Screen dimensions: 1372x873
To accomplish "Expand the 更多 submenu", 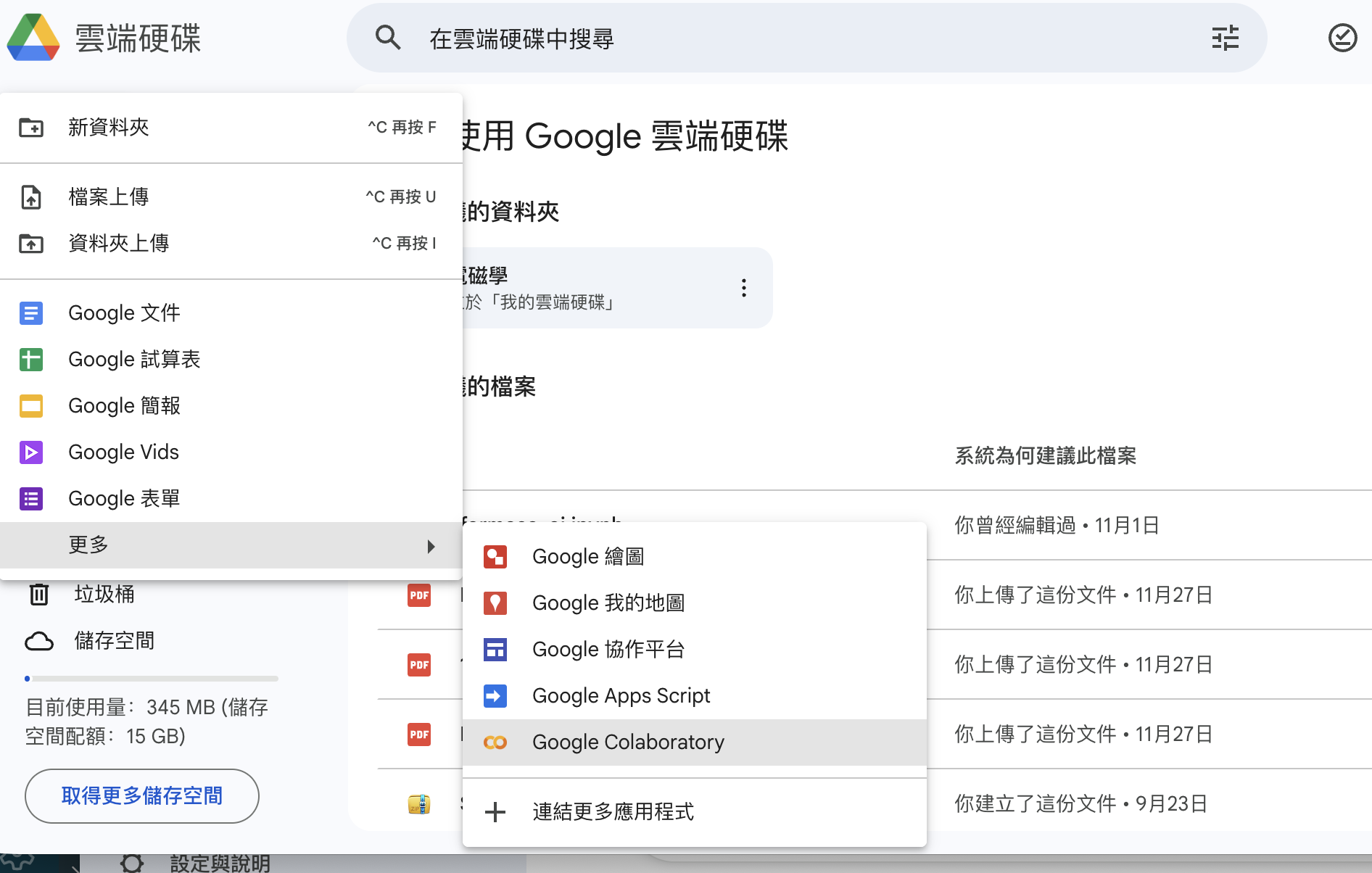I will point(87,545).
